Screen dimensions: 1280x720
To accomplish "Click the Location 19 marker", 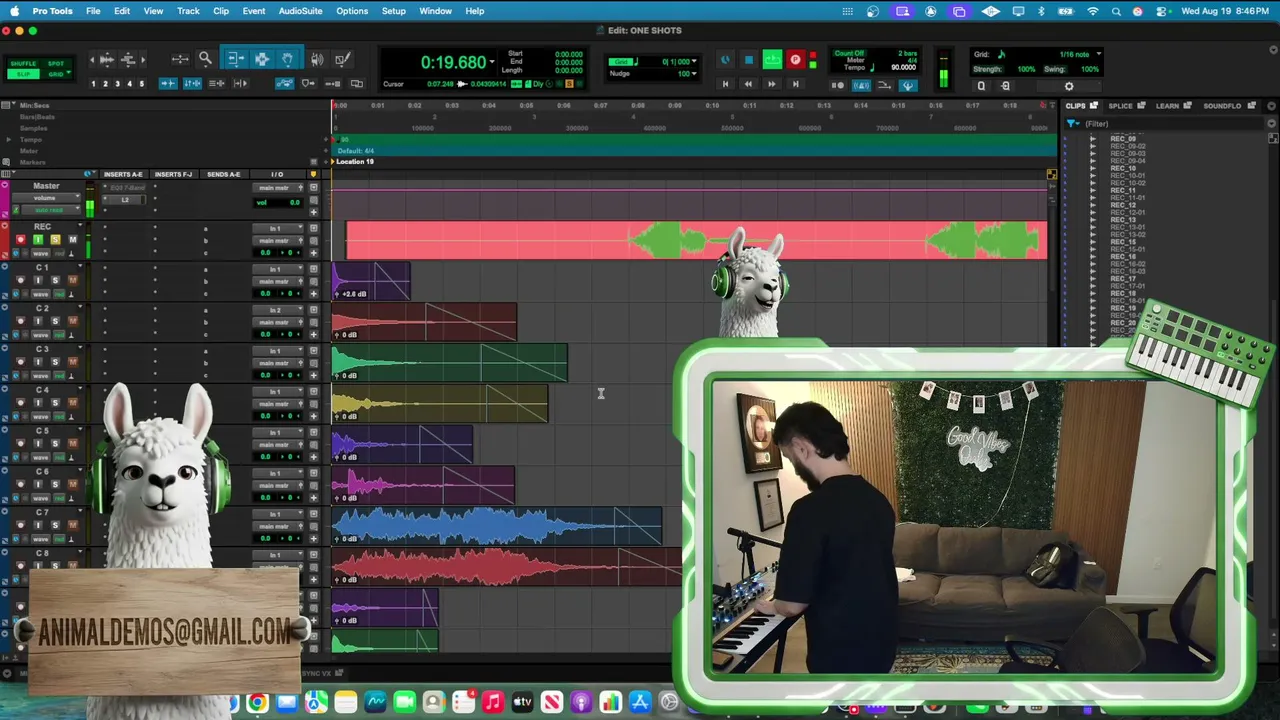I will pyautogui.click(x=355, y=162).
